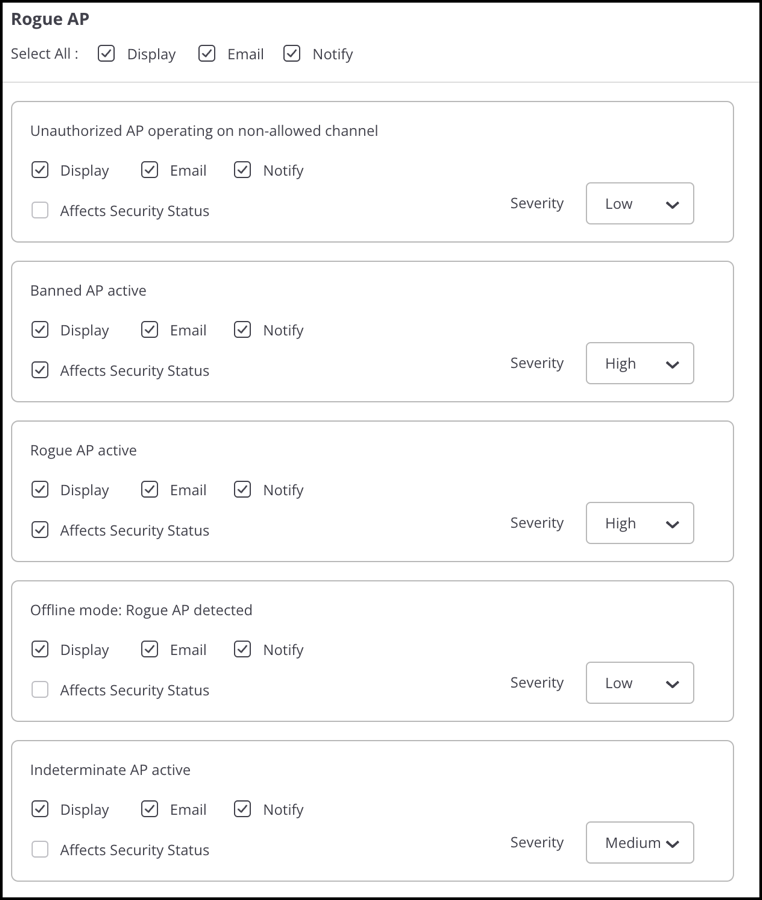
Task: Open the Medium severity dropdown
Action: [x=640, y=843]
